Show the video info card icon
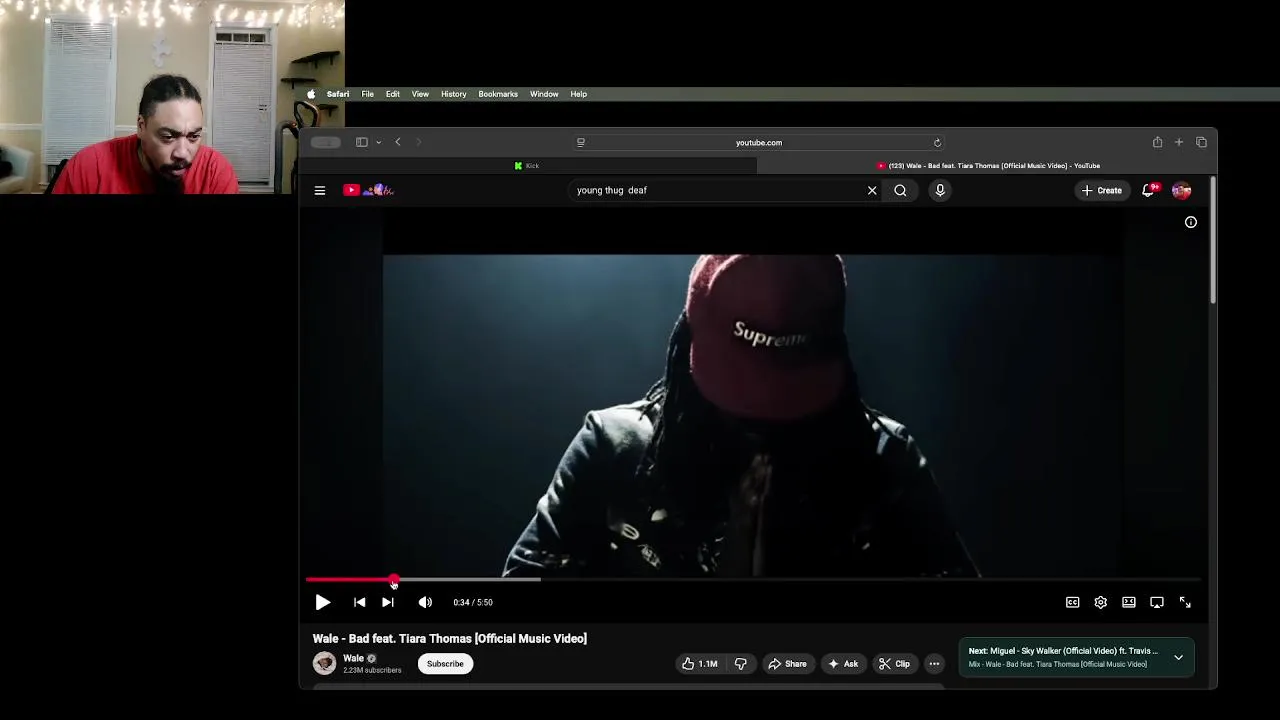Screen dimensions: 1280x720 [1191, 222]
